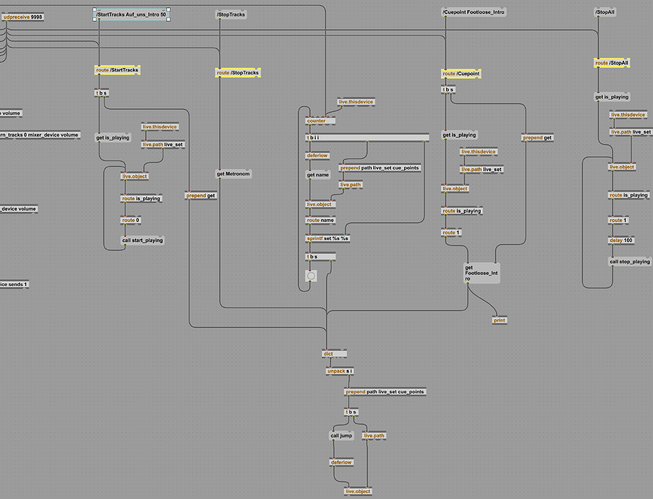The image size is (653, 499).
Task: Click the call jump message box
Action: coord(341,435)
